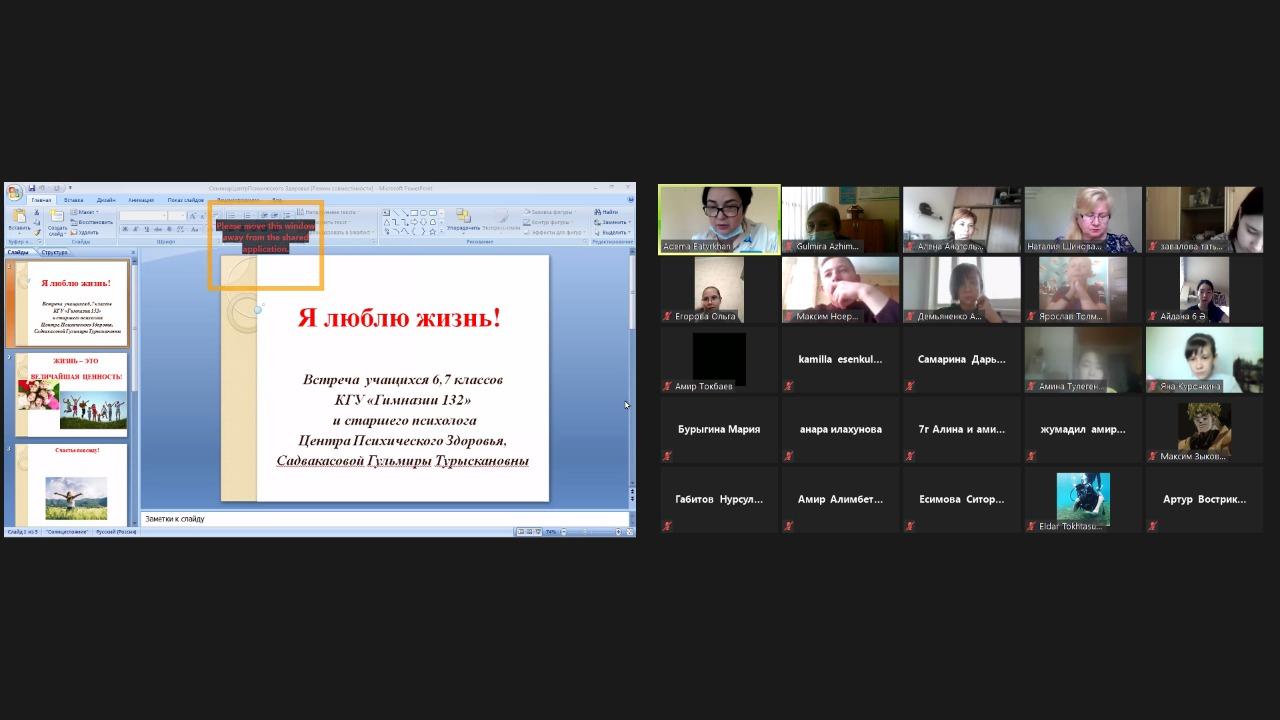The image size is (1280, 720).
Task: Click the Заметки к слайду notes field
Action: pos(385,519)
